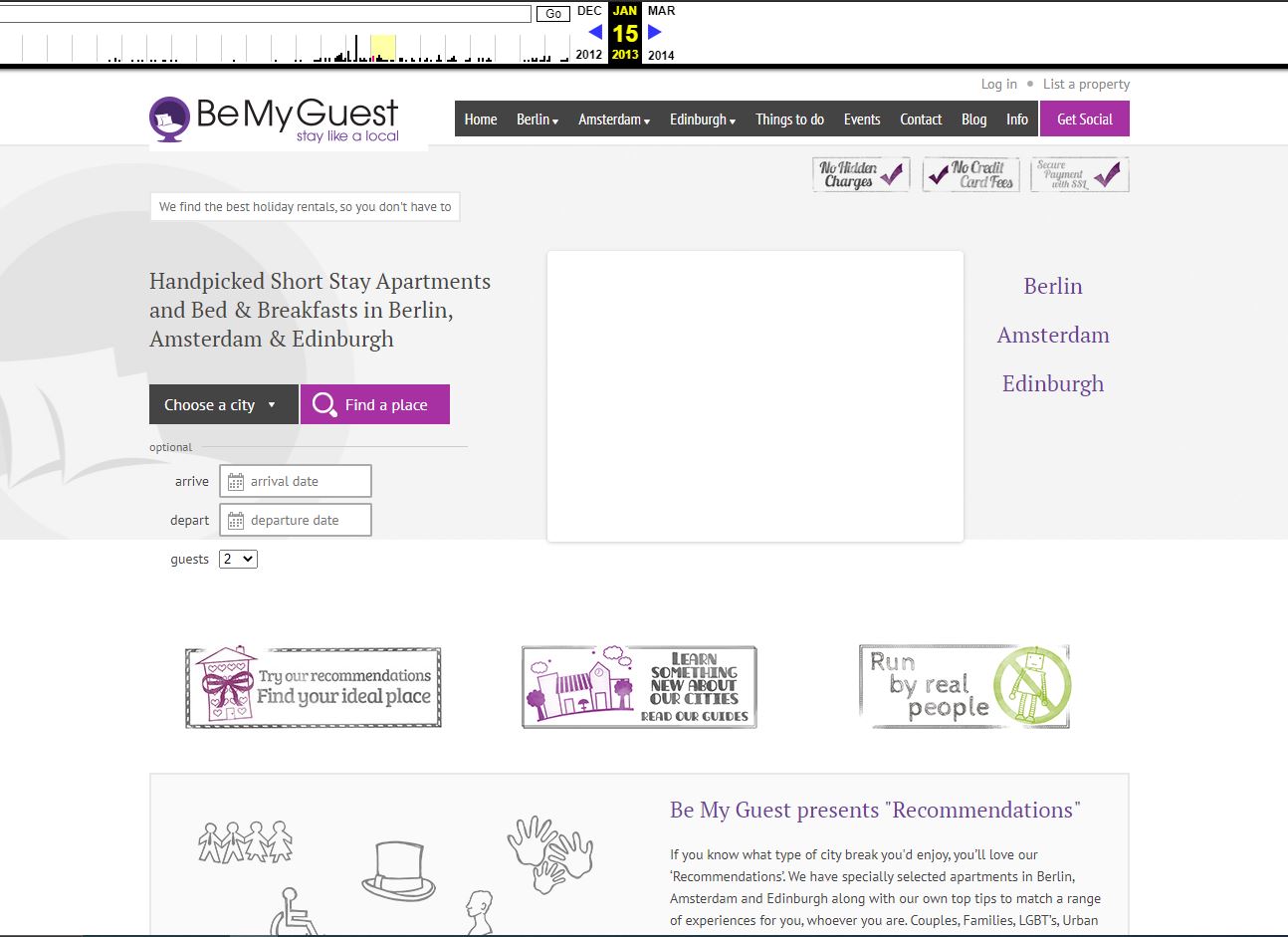Image resolution: width=1288 pixels, height=937 pixels.
Task: Expand the Berlin navigation menu
Action: click(x=537, y=119)
